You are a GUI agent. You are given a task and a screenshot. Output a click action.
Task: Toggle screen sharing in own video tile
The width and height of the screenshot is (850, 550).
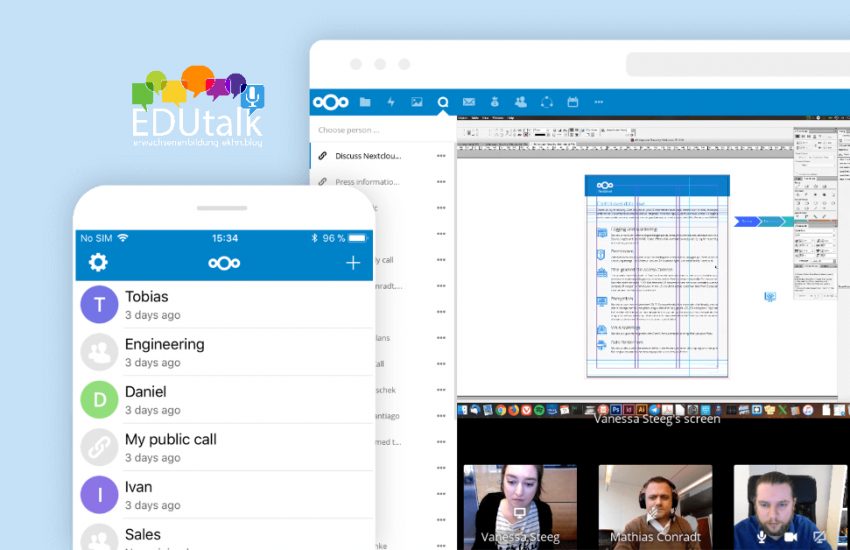[819, 536]
